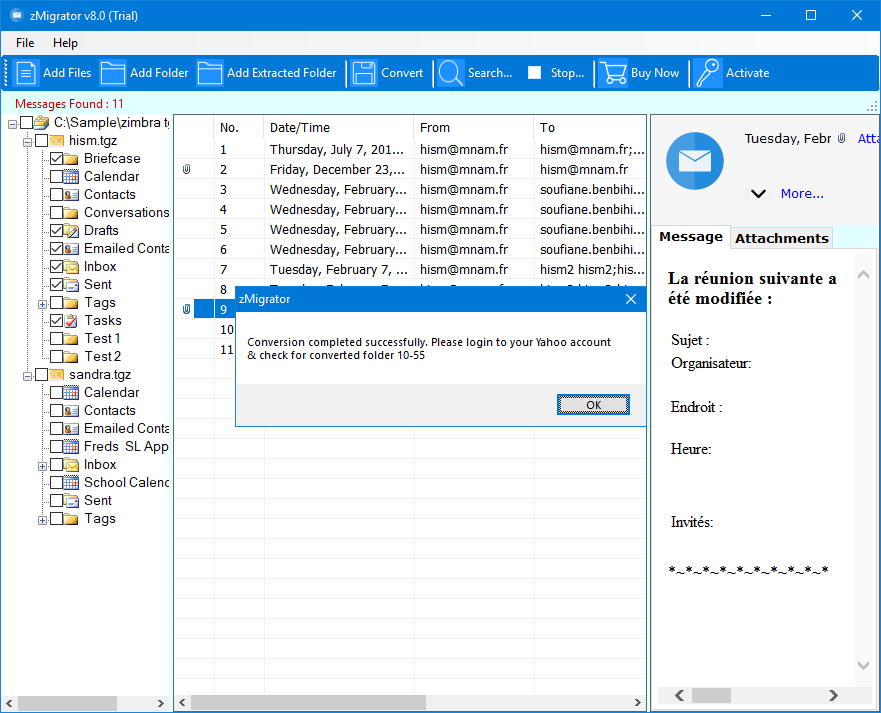881x713 pixels.
Task: Click the Briefcase folder icon under hism.tgz
Action: pos(71,159)
